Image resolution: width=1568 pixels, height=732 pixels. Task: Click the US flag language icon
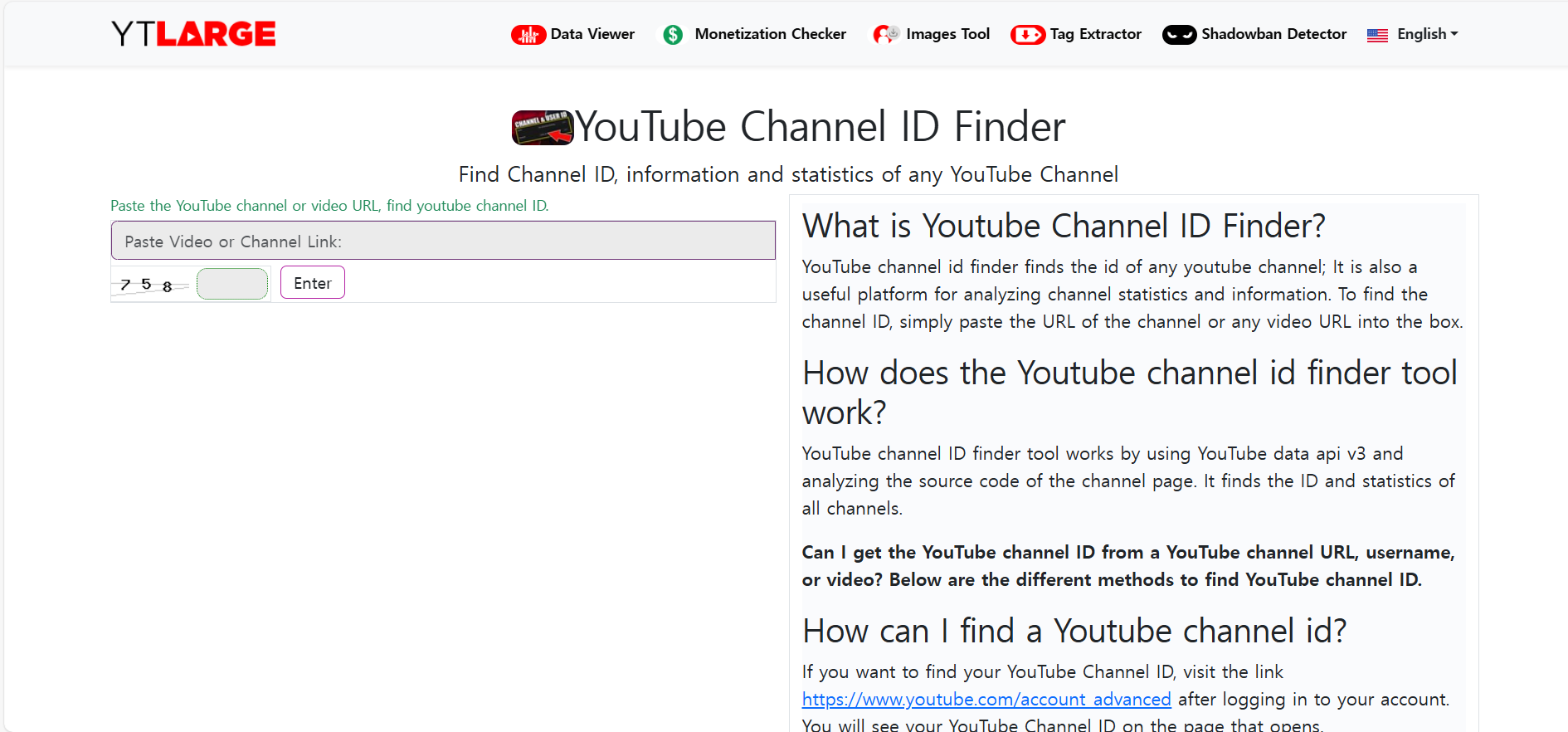tap(1377, 36)
